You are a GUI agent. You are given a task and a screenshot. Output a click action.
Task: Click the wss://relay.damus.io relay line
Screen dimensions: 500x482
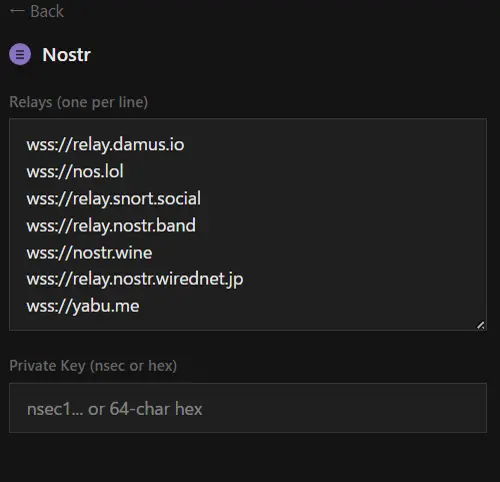tap(105, 145)
